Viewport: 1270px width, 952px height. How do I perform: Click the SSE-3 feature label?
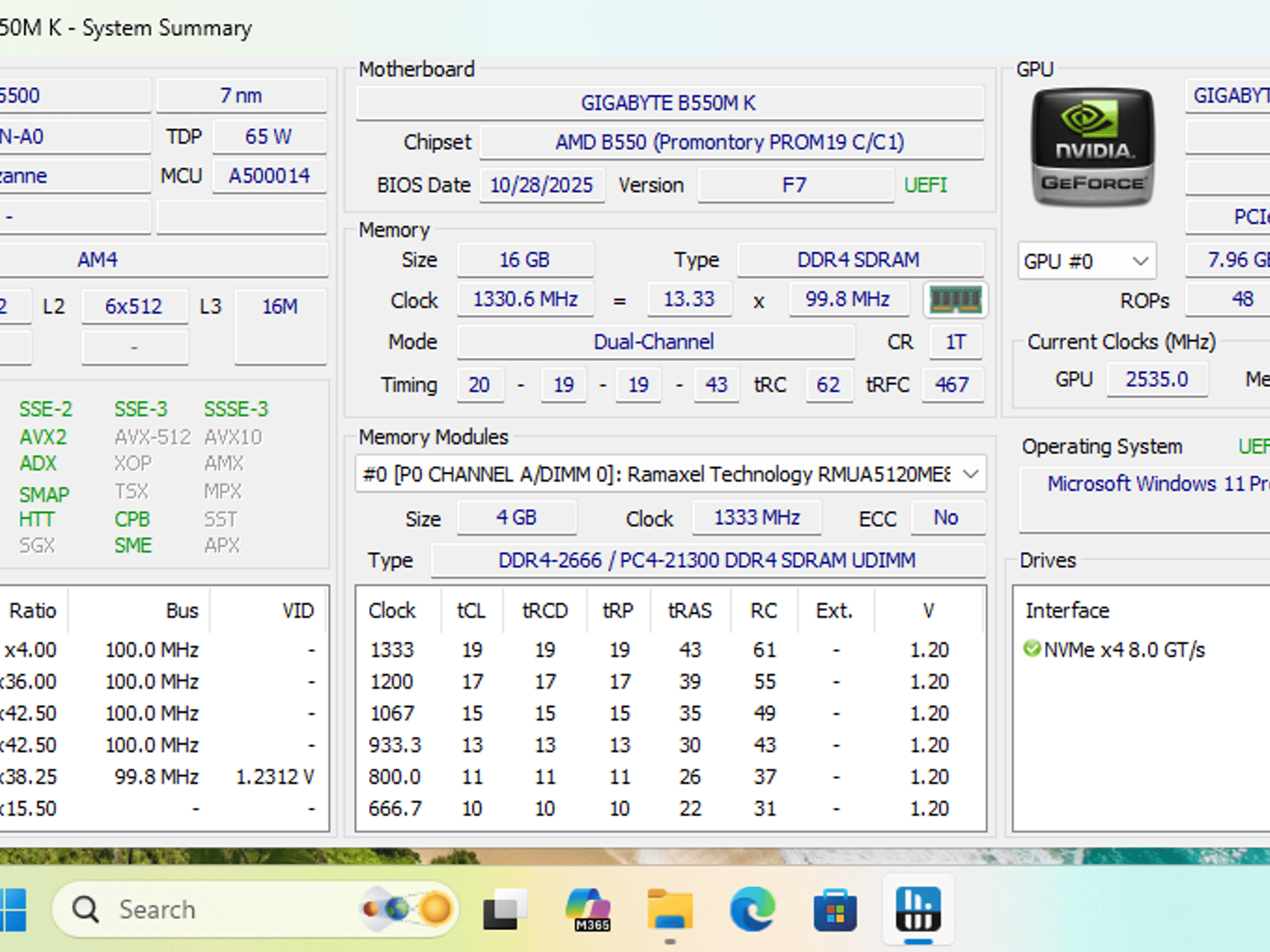pos(141,409)
